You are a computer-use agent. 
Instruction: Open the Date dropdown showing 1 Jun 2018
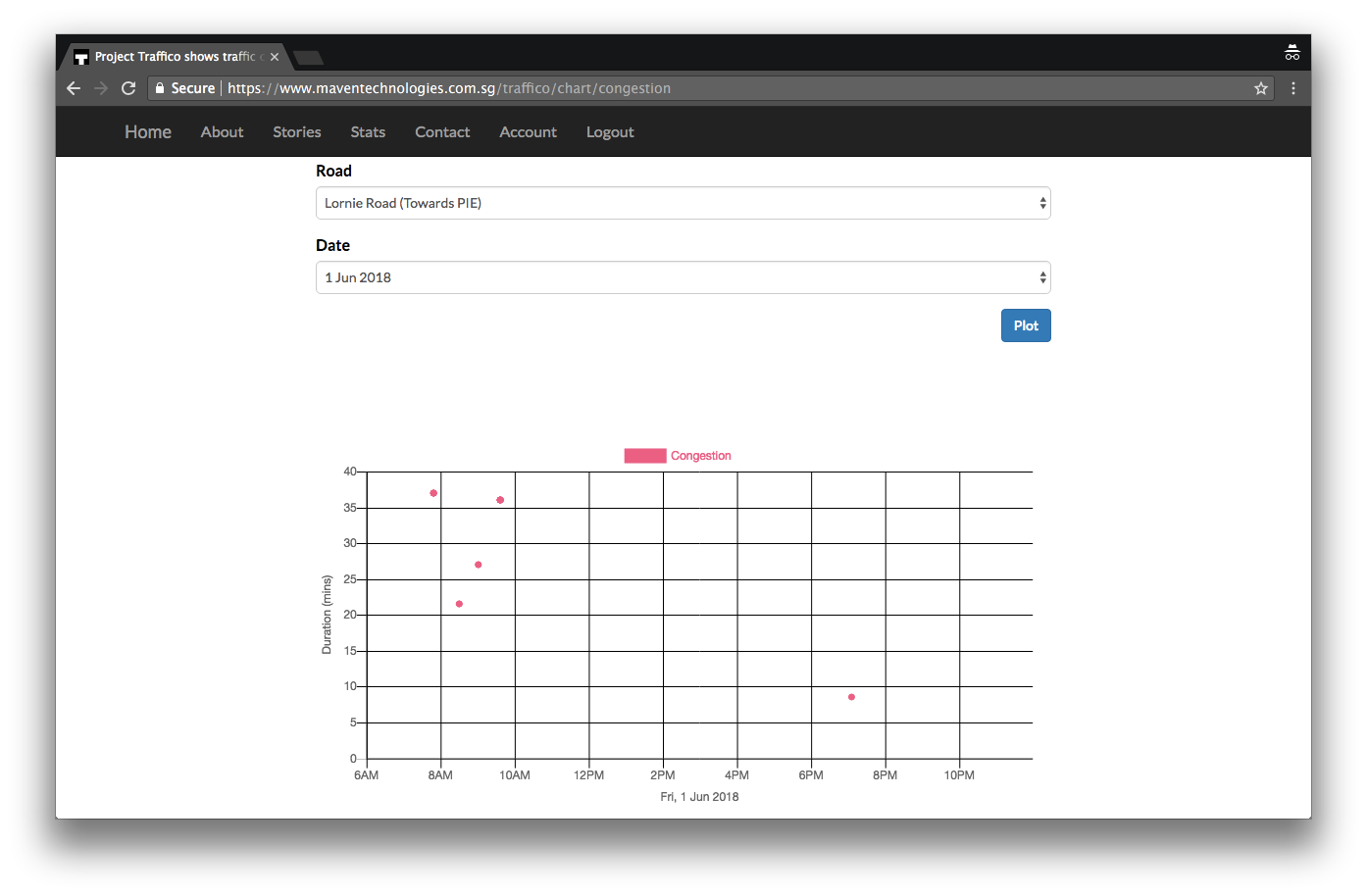tap(683, 277)
